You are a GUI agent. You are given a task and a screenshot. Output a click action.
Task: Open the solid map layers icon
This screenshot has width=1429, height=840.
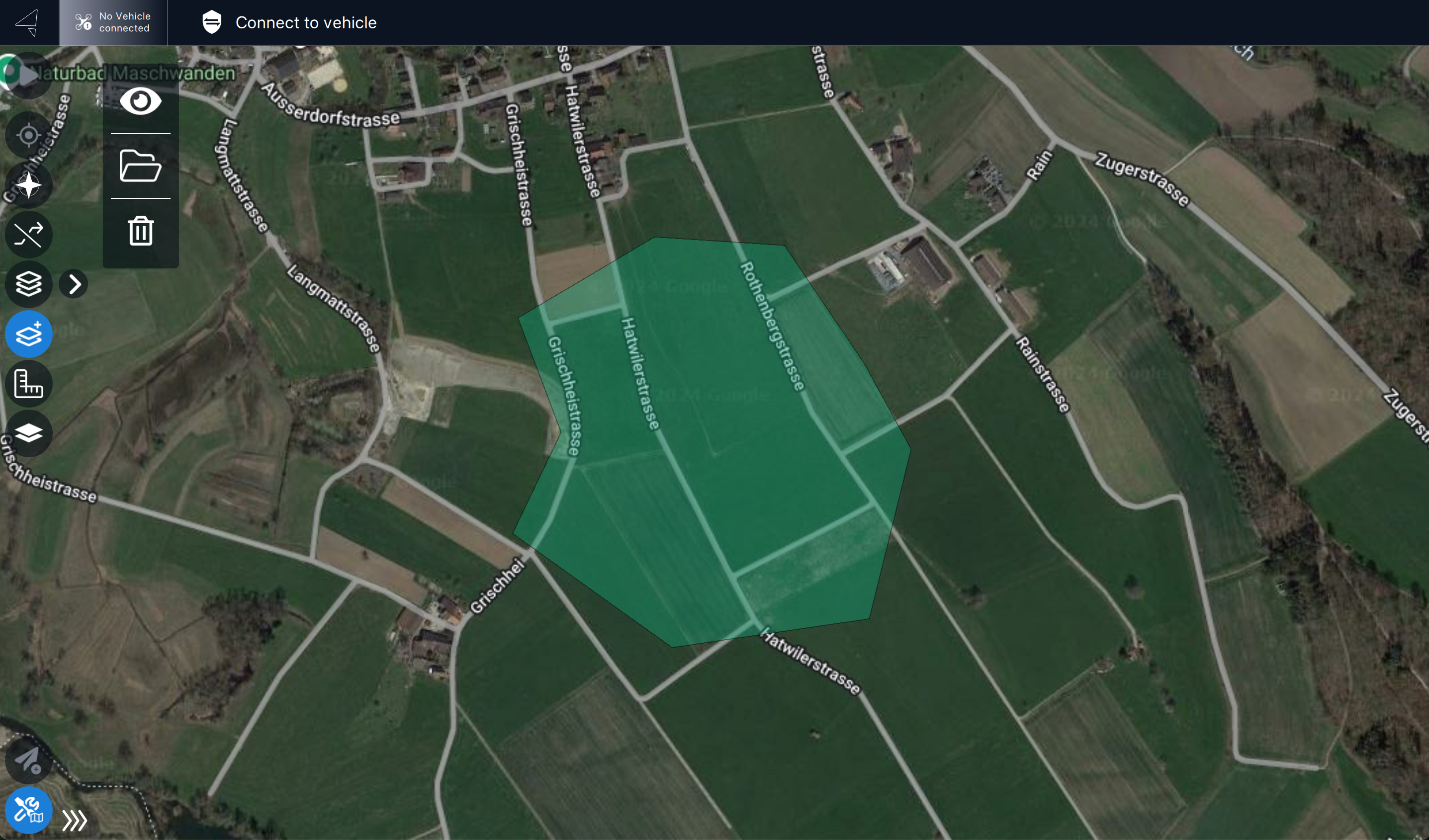click(x=28, y=433)
